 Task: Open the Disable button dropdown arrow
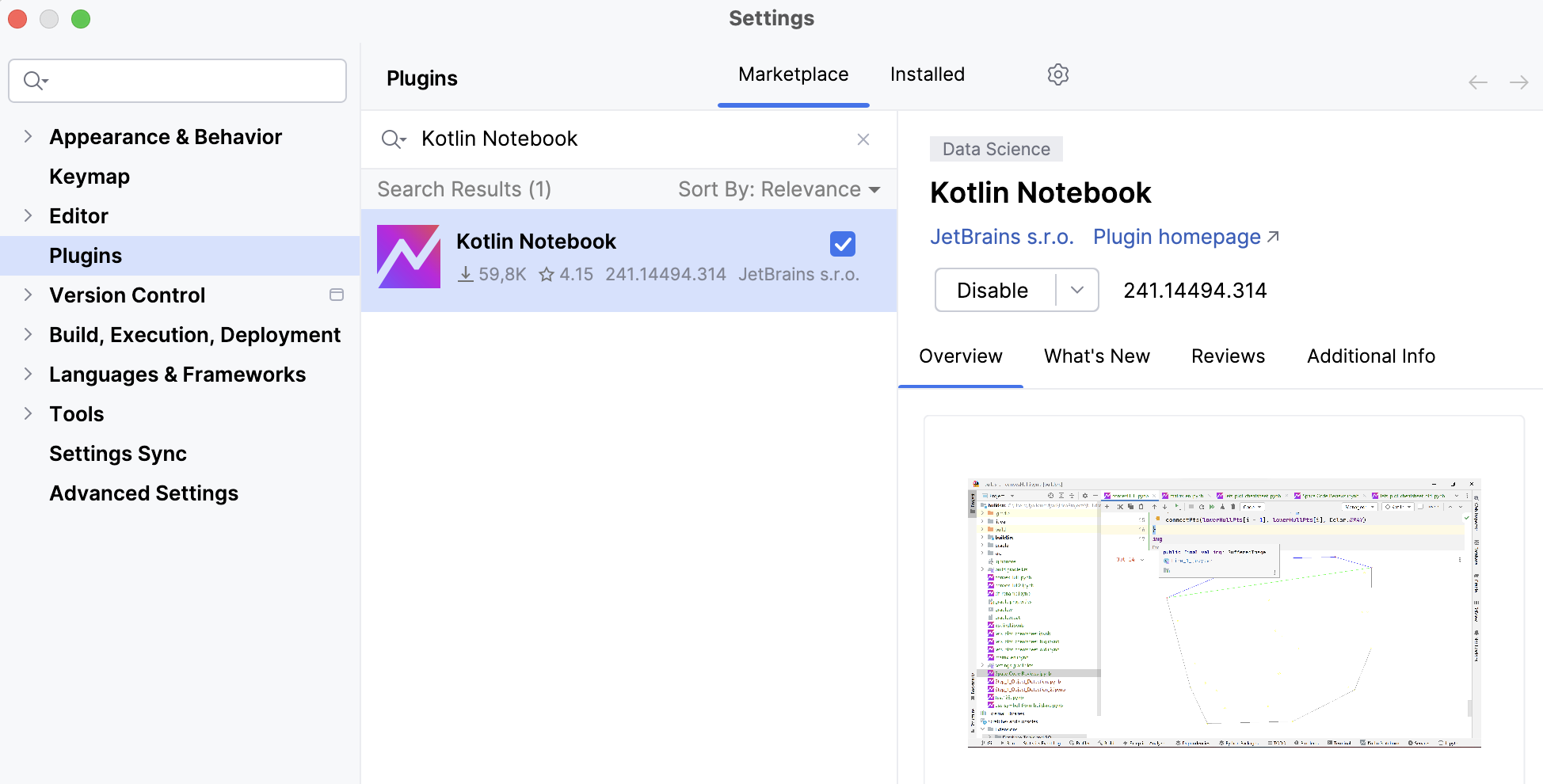pos(1076,290)
